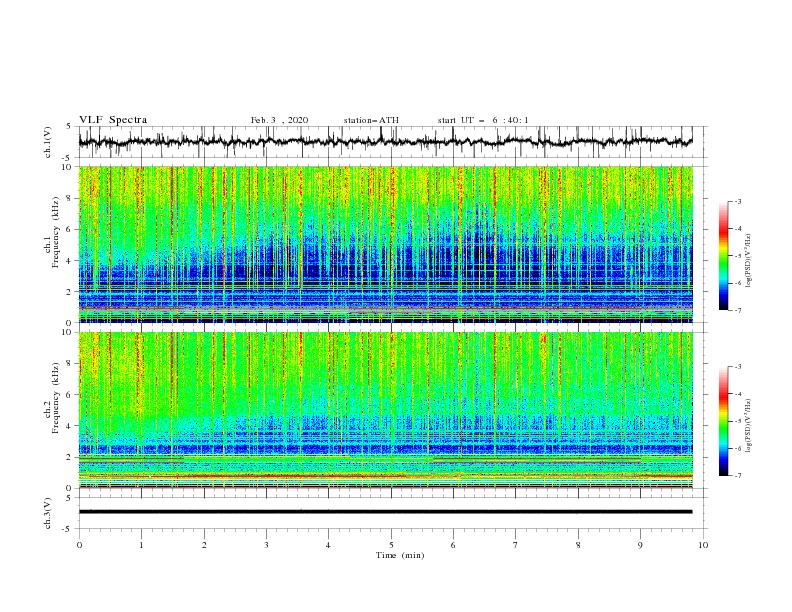792x612 pixels.
Task: Click the time axis tick label "5"
Action: (x=391, y=545)
